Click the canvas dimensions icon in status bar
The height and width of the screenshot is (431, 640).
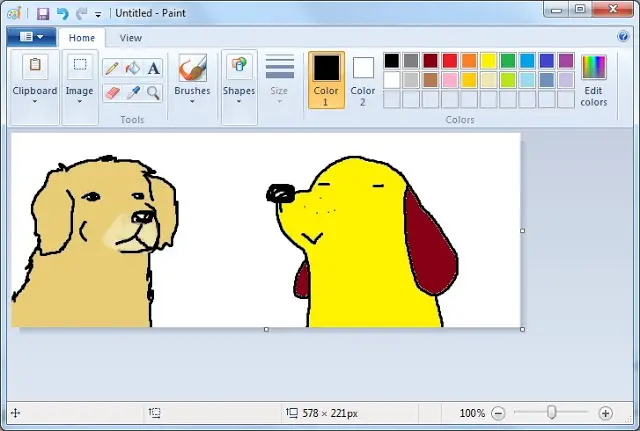292,413
